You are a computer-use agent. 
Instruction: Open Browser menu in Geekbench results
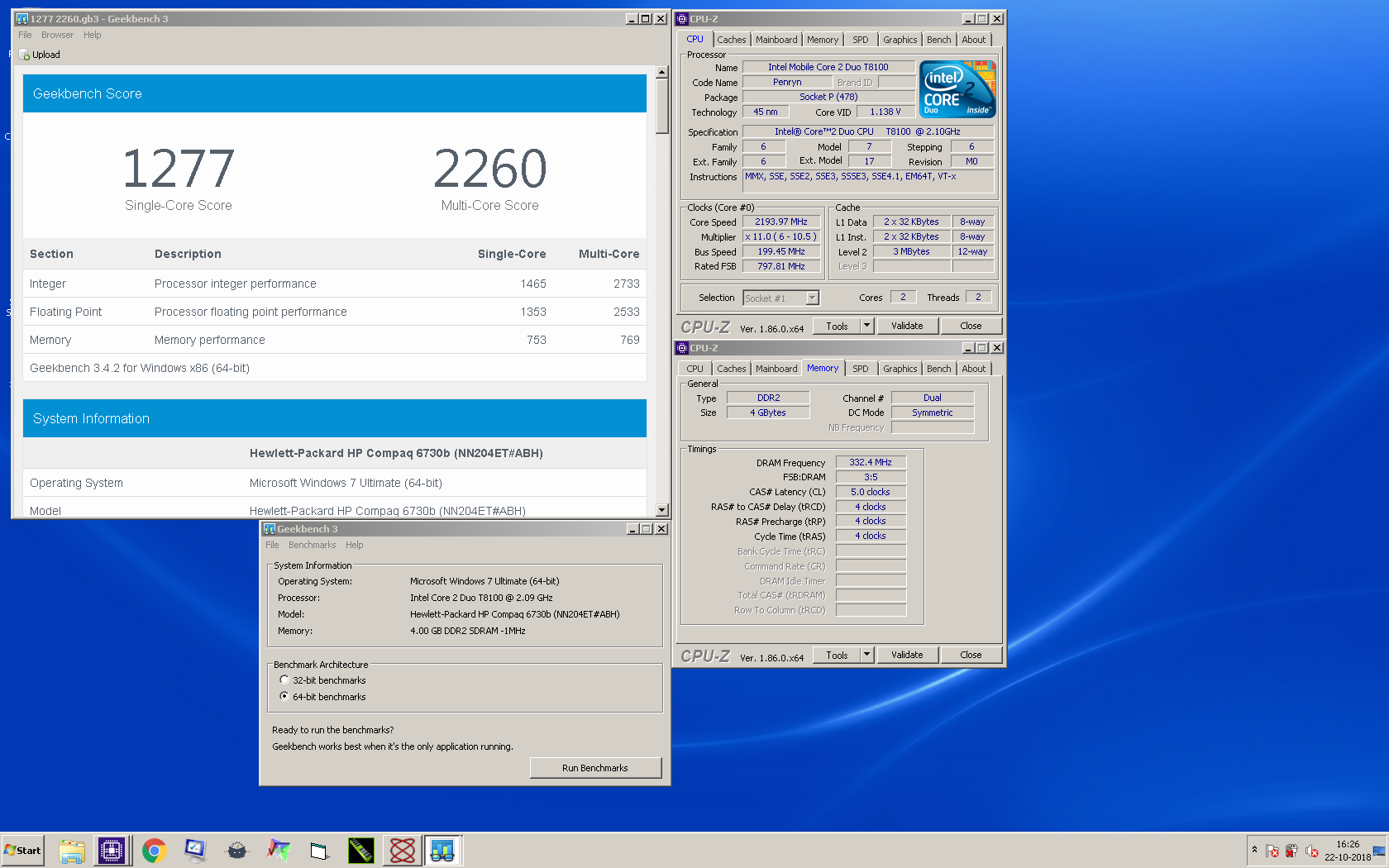point(57,35)
